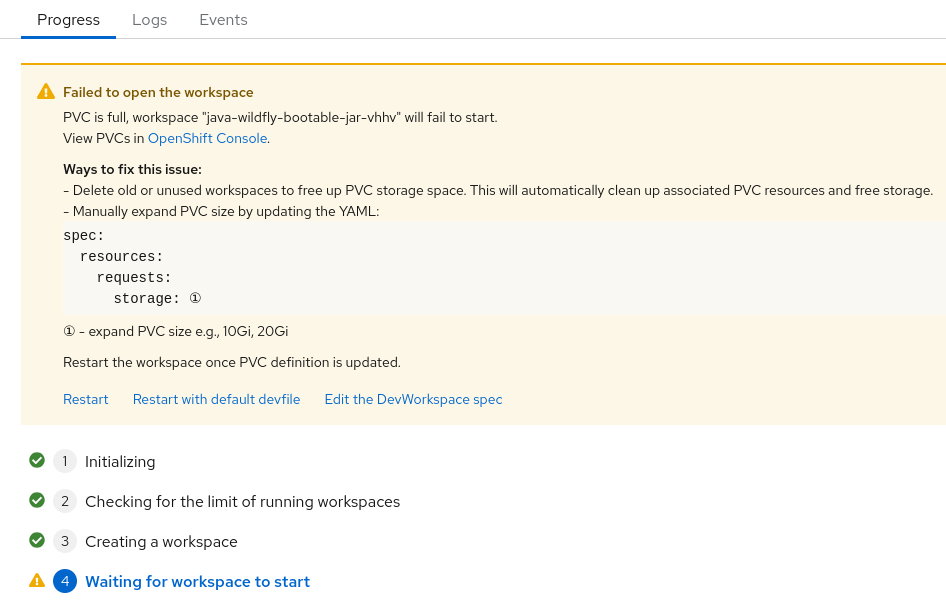Viewport: 946px width, 603px height.
Task: Open the Events tab
Action: [x=223, y=20]
